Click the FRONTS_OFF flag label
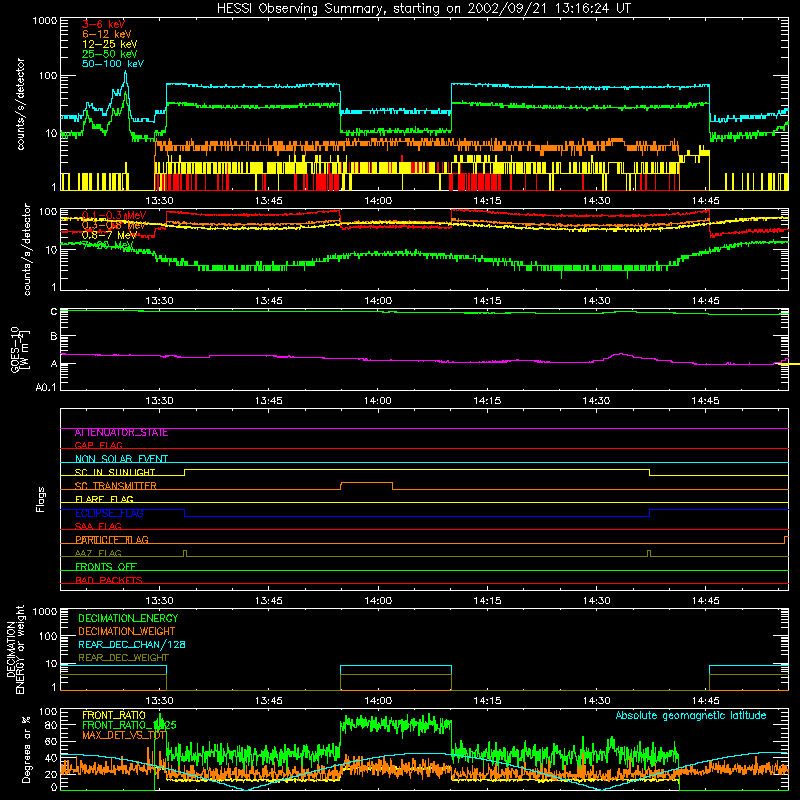The width and height of the screenshot is (800, 800). (x=106, y=567)
